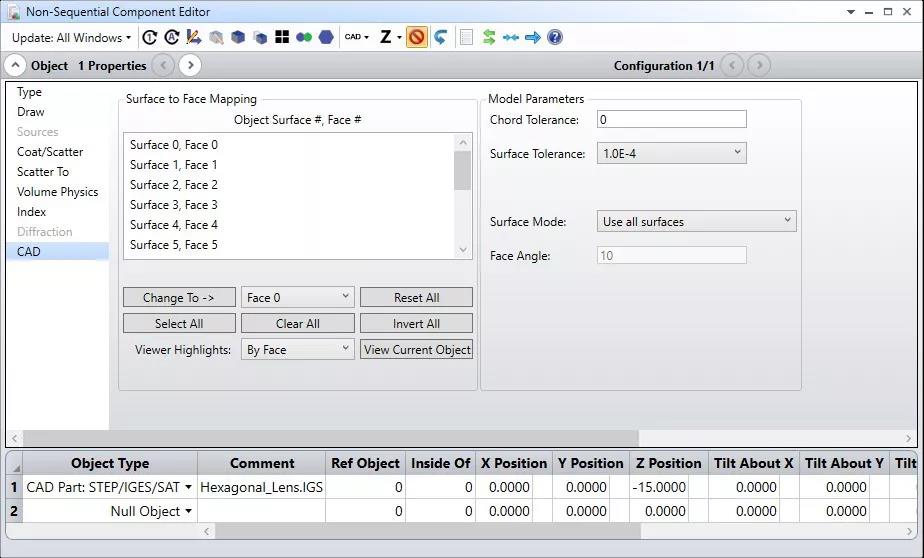Click the green and blue circles icon
This screenshot has height=558, width=924.
pos(304,38)
